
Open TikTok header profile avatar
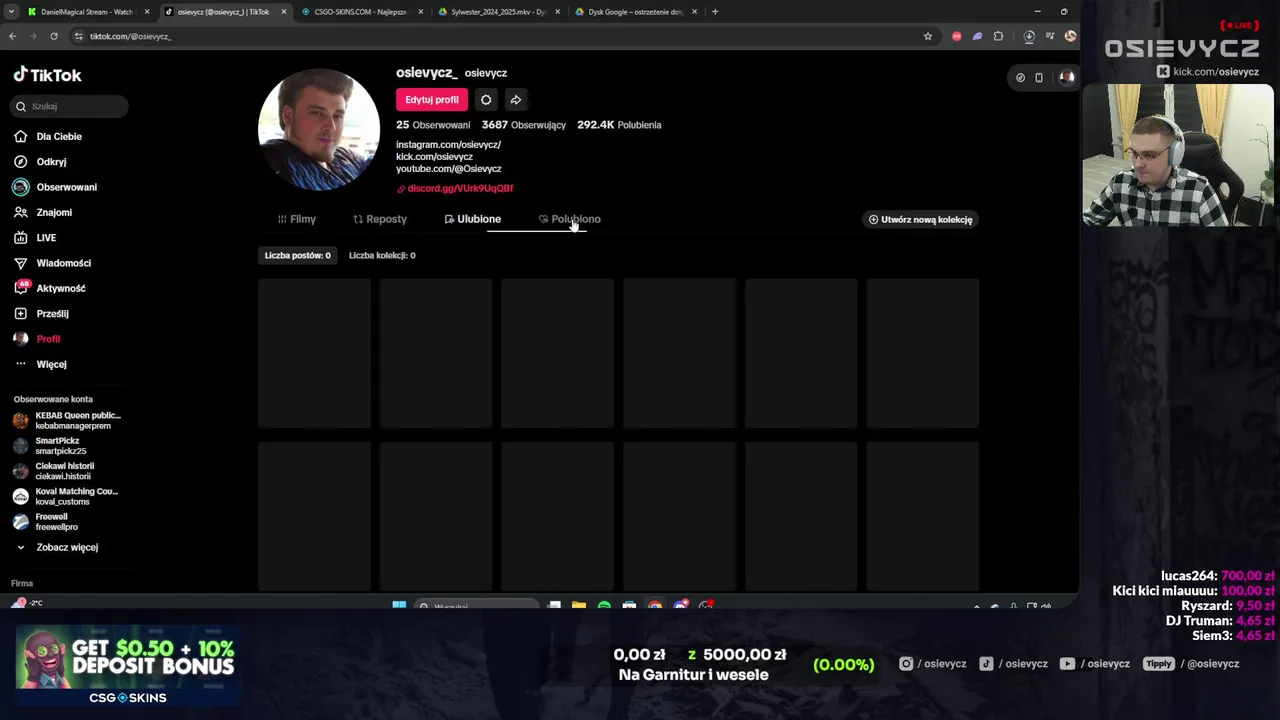coord(1067,77)
